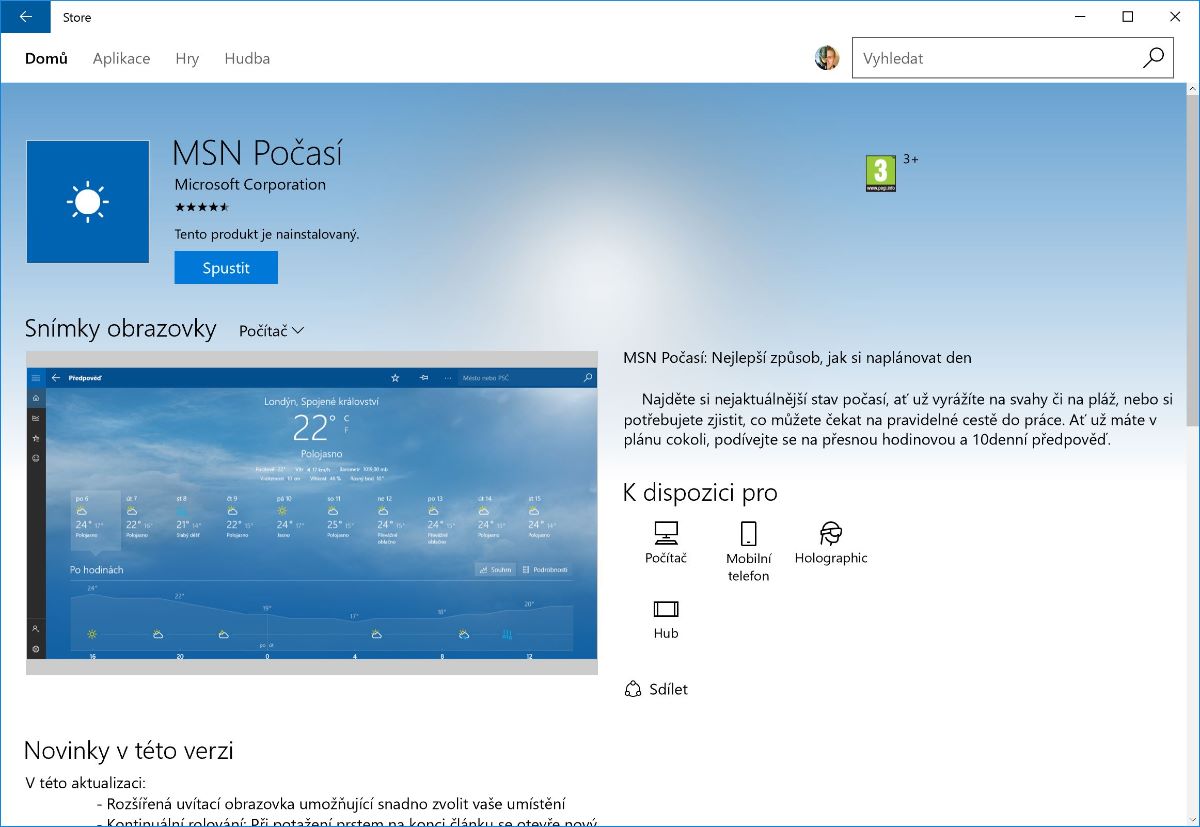The height and width of the screenshot is (827, 1200).
Task: Click the PEGI 3 rating badge
Action: pos(880,174)
